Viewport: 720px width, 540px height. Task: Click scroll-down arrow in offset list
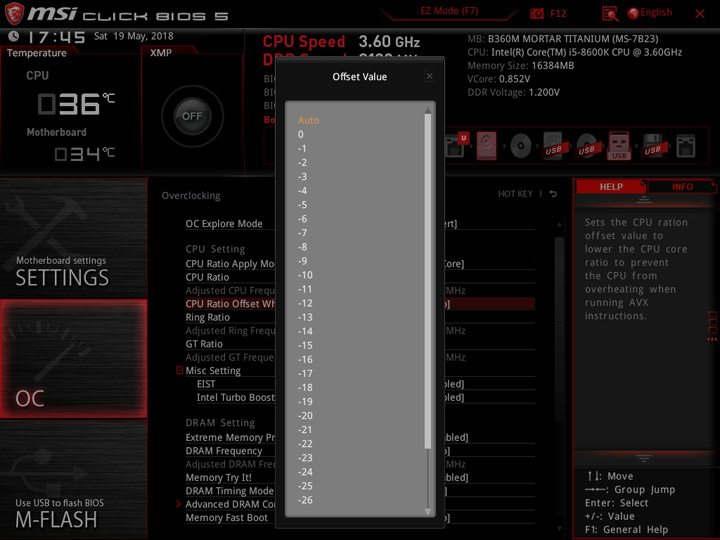pos(428,512)
